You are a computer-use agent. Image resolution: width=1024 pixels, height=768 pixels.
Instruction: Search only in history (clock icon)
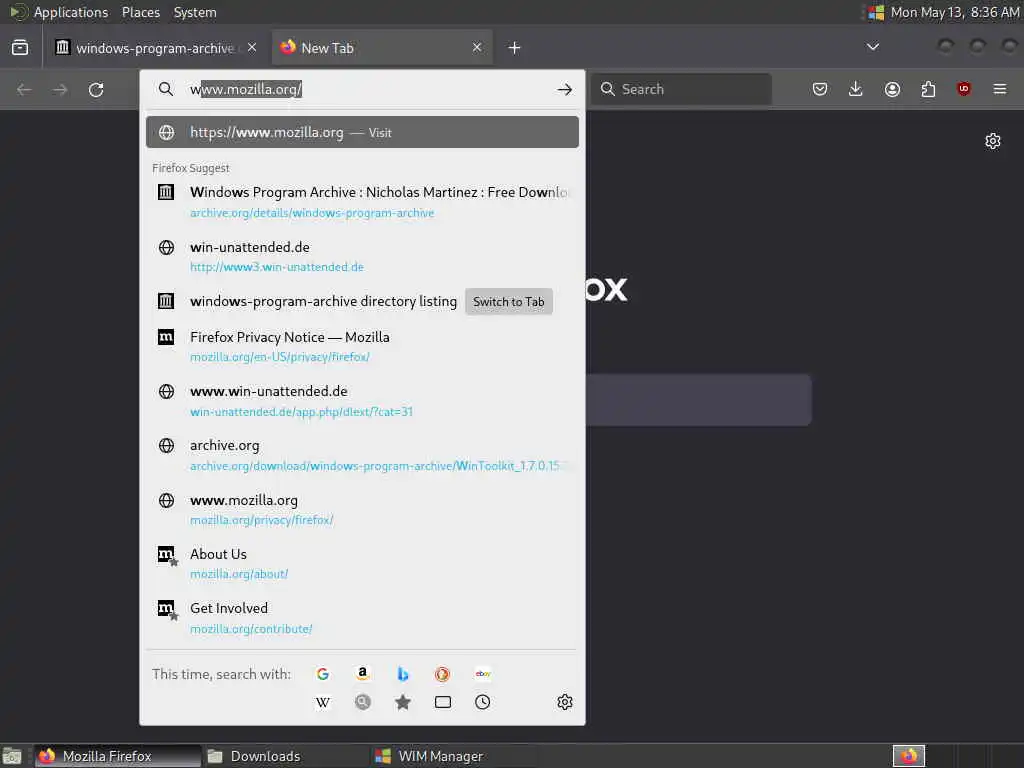[483, 702]
